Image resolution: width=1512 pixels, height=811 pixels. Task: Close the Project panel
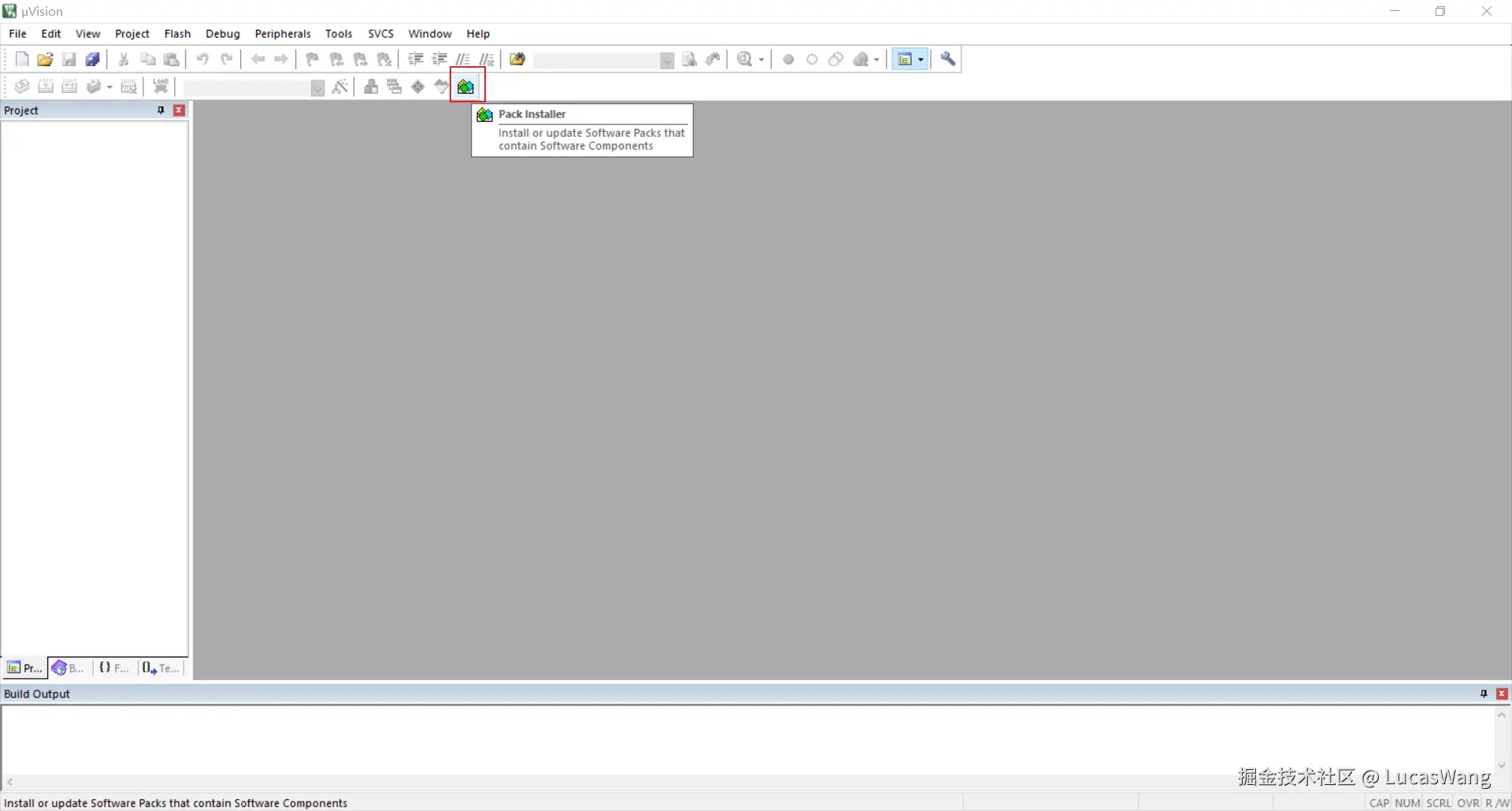point(179,110)
